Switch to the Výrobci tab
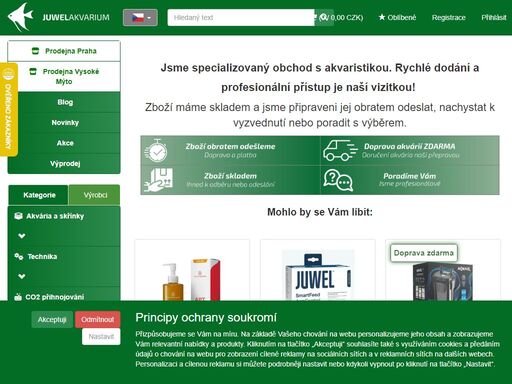This screenshot has height=384, width=512. pos(94,195)
